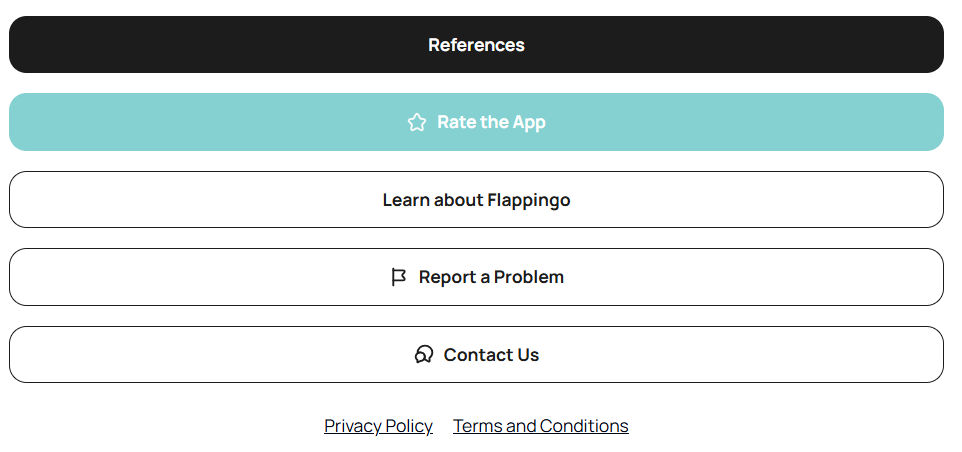The height and width of the screenshot is (452, 962).
Task: Open the Privacy Policy link
Action: [378, 426]
